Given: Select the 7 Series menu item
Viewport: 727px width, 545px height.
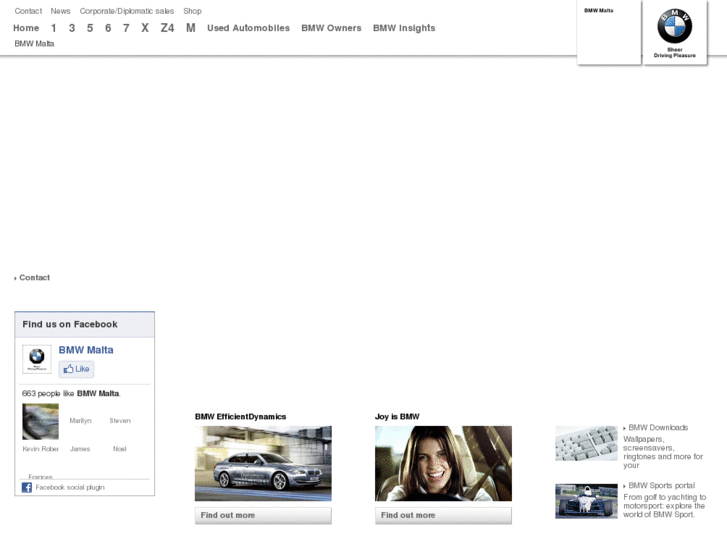Looking at the screenshot, I should 126,28.
